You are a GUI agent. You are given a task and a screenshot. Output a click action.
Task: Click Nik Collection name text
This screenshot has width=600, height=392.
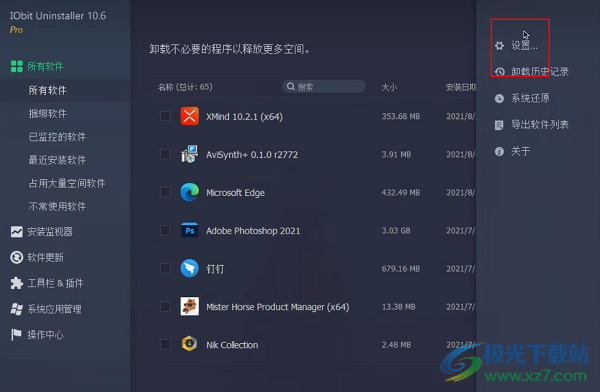coord(232,345)
